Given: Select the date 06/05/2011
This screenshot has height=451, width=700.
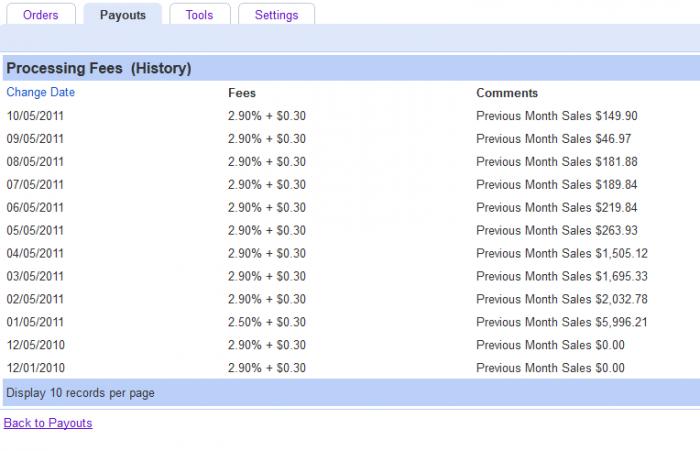Looking at the screenshot, I should click(x=35, y=207).
